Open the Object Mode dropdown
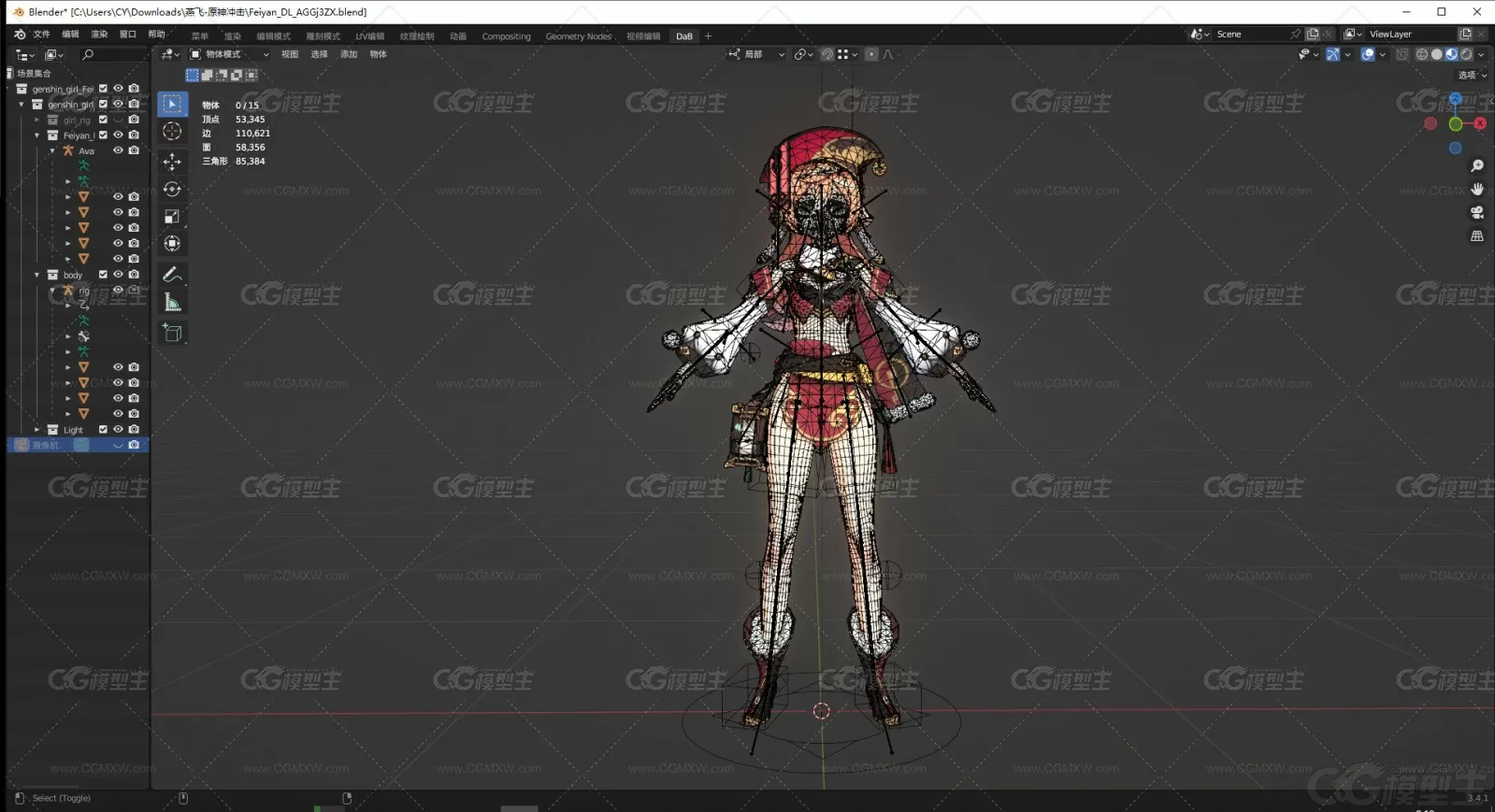Viewport: 1495px width, 812px height. (230, 54)
